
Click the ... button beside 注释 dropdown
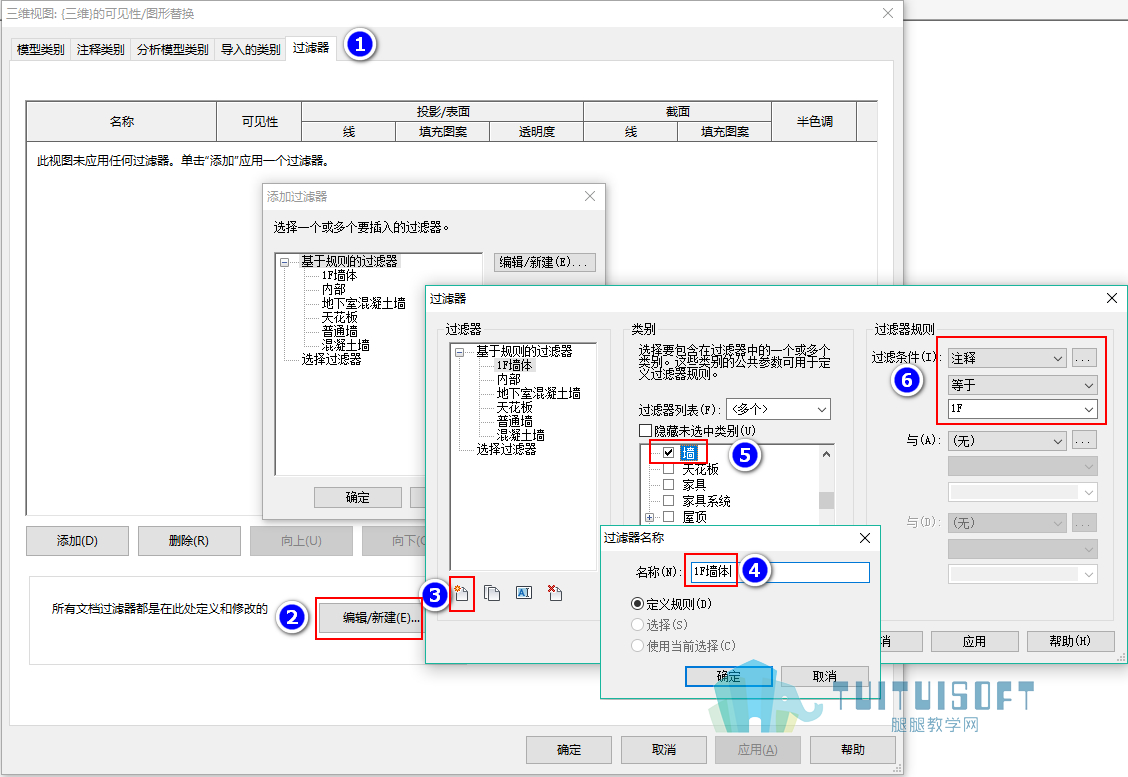click(1084, 358)
